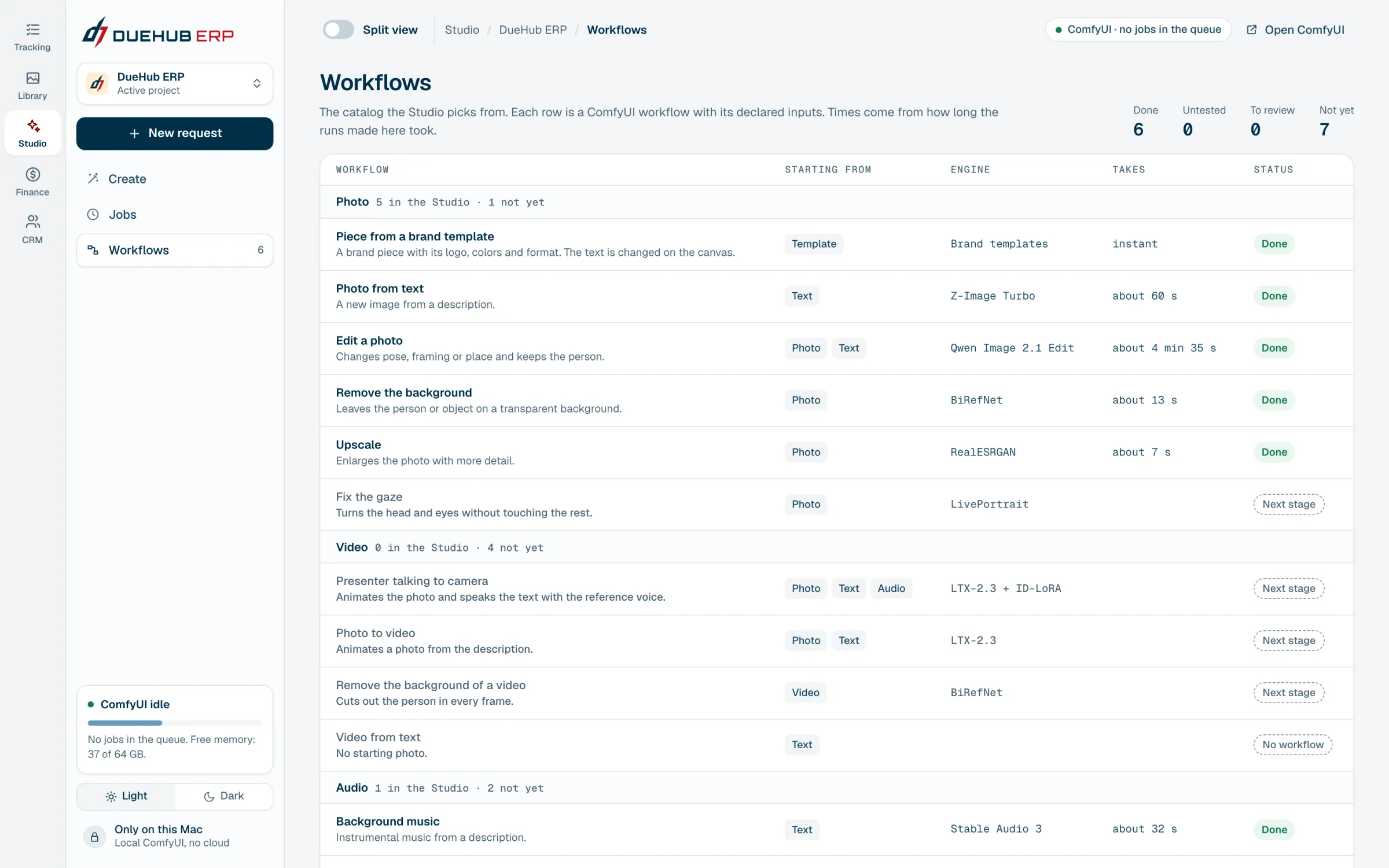The width and height of the screenshot is (1389, 868).
Task: Click the Not yet counter showing 7
Action: (x=1336, y=121)
